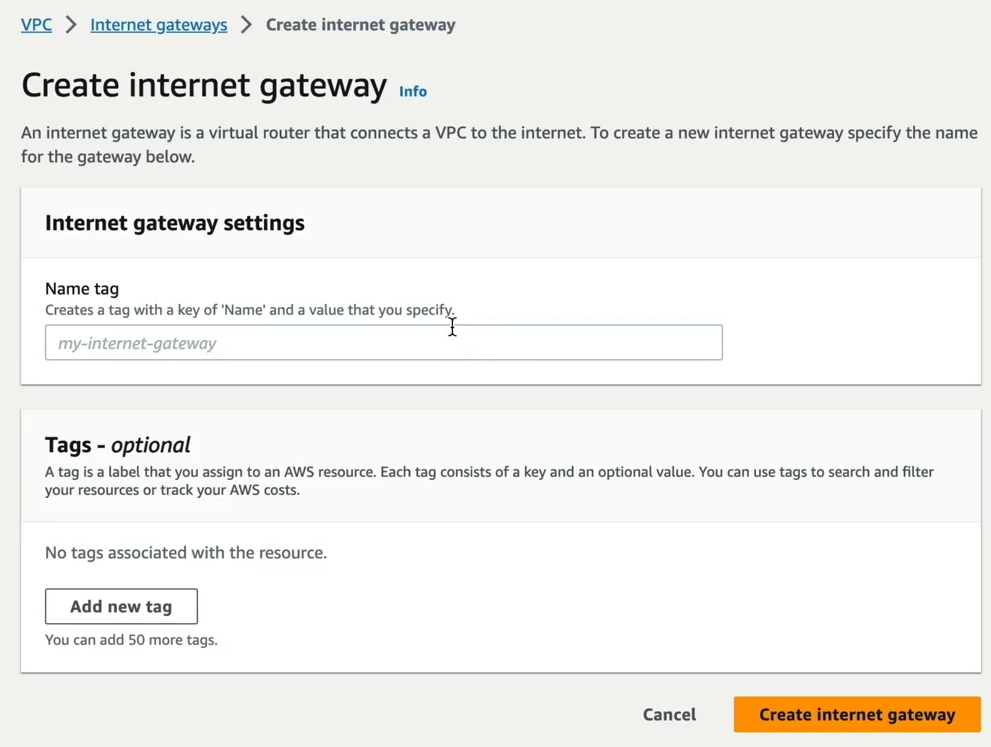
Task: Cancel the internet gateway creation
Action: [669, 714]
